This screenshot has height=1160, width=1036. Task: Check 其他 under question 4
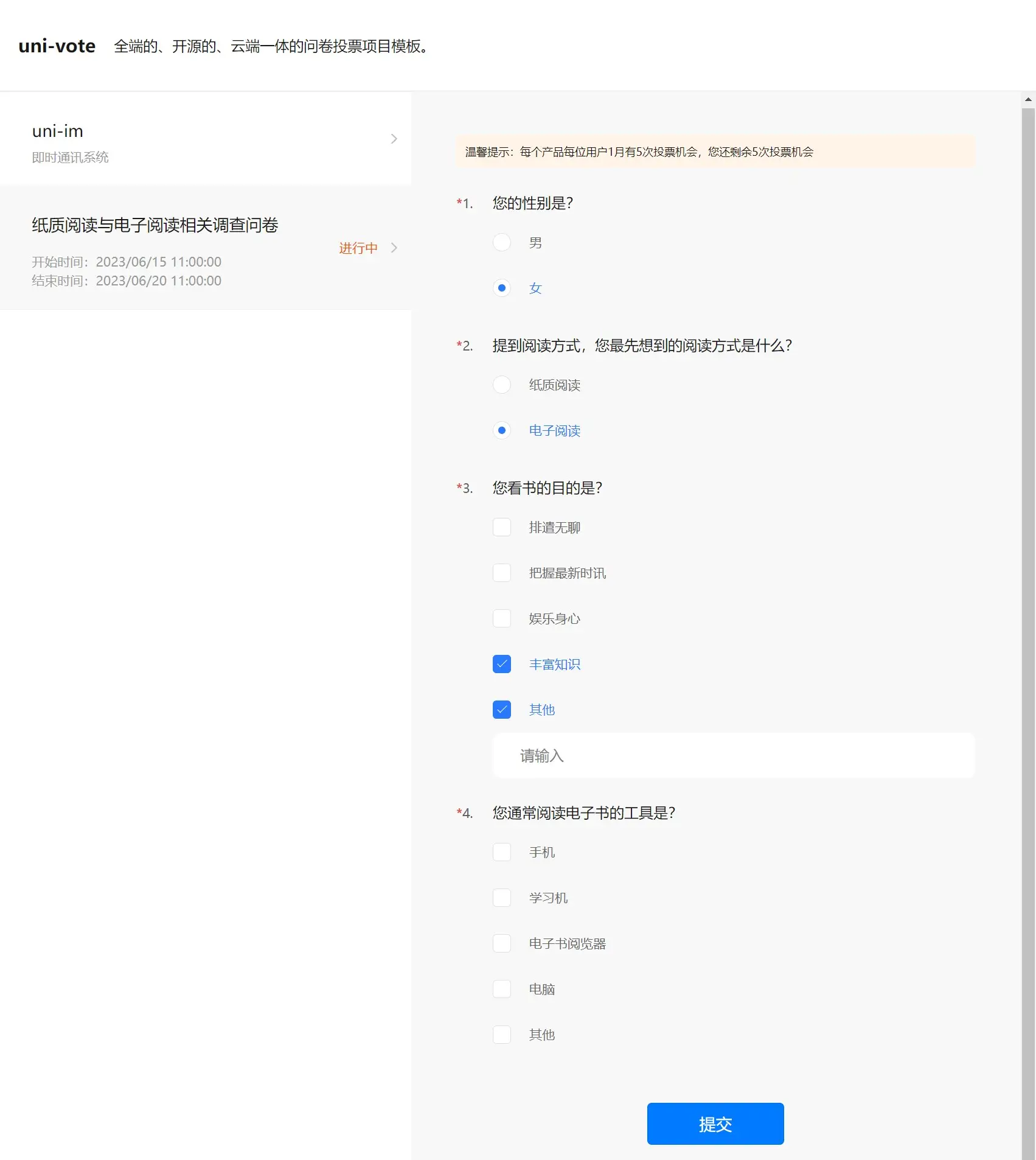tap(502, 1035)
